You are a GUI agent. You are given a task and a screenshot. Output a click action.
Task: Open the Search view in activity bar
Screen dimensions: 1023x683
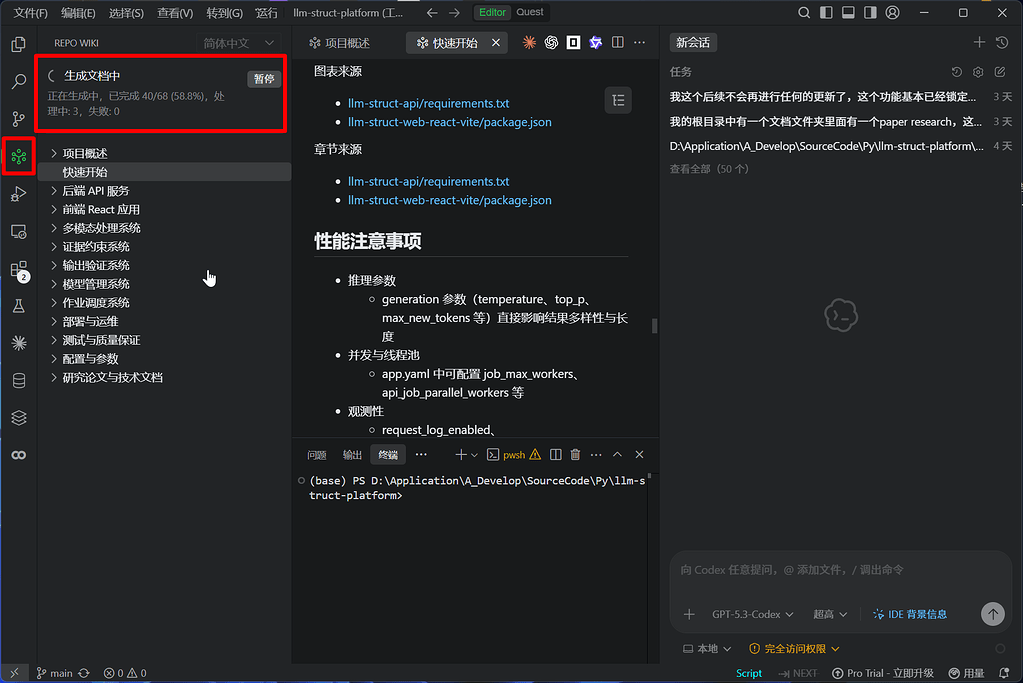[18, 82]
